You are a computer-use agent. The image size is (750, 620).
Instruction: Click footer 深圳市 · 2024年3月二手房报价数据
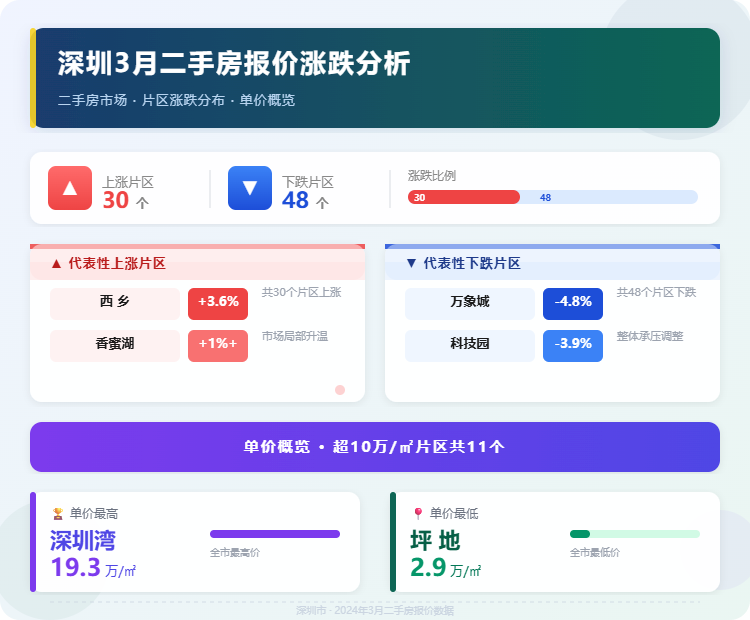coord(375,610)
